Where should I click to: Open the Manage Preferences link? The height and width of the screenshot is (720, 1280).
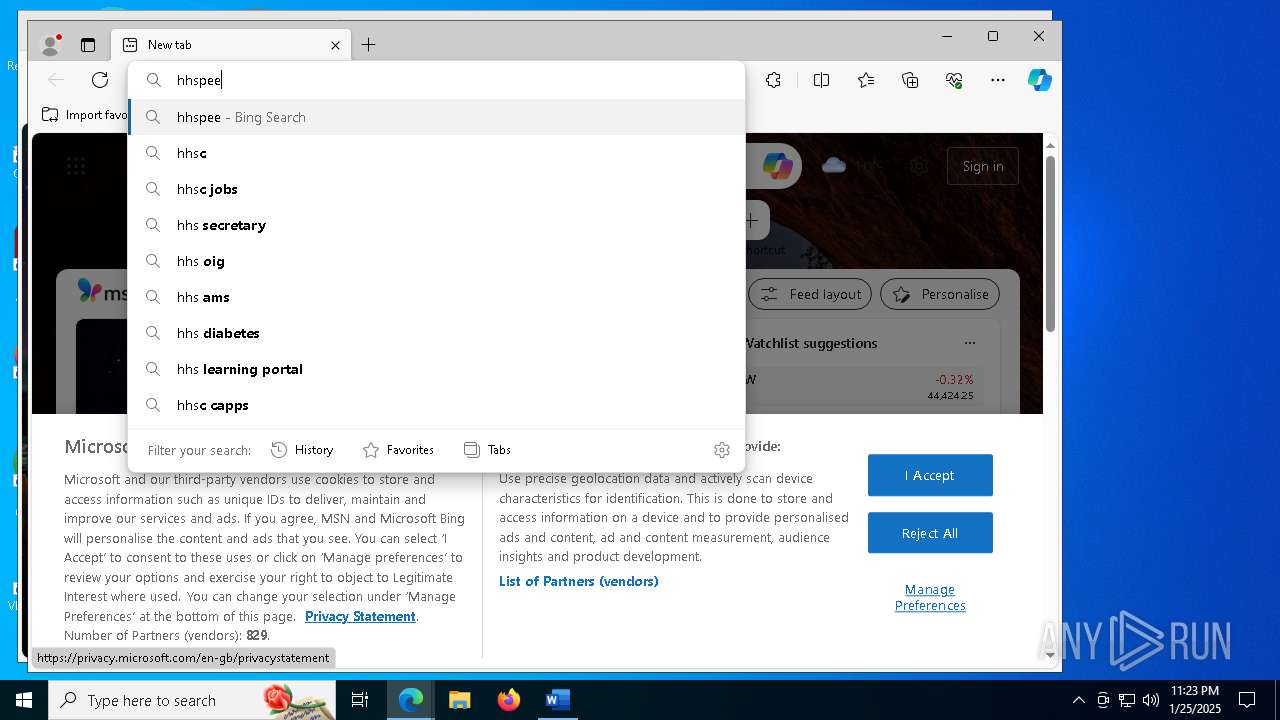click(x=930, y=597)
